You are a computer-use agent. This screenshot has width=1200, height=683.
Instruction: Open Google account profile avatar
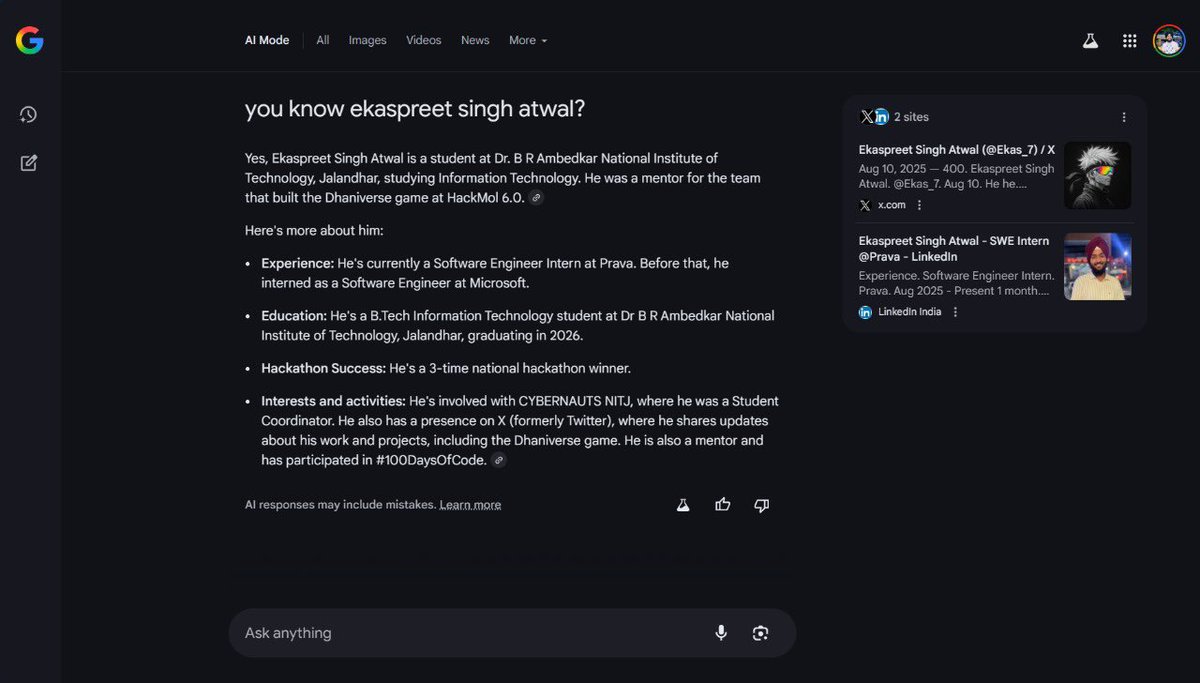(x=1168, y=41)
